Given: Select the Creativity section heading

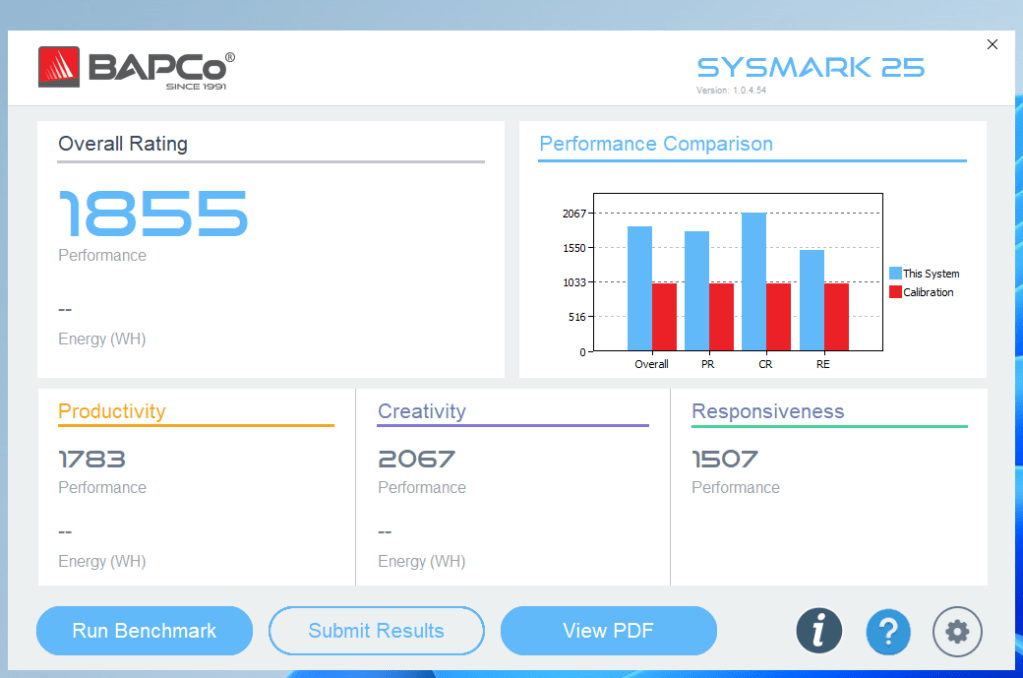Looking at the screenshot, I should tap(422, 411).
